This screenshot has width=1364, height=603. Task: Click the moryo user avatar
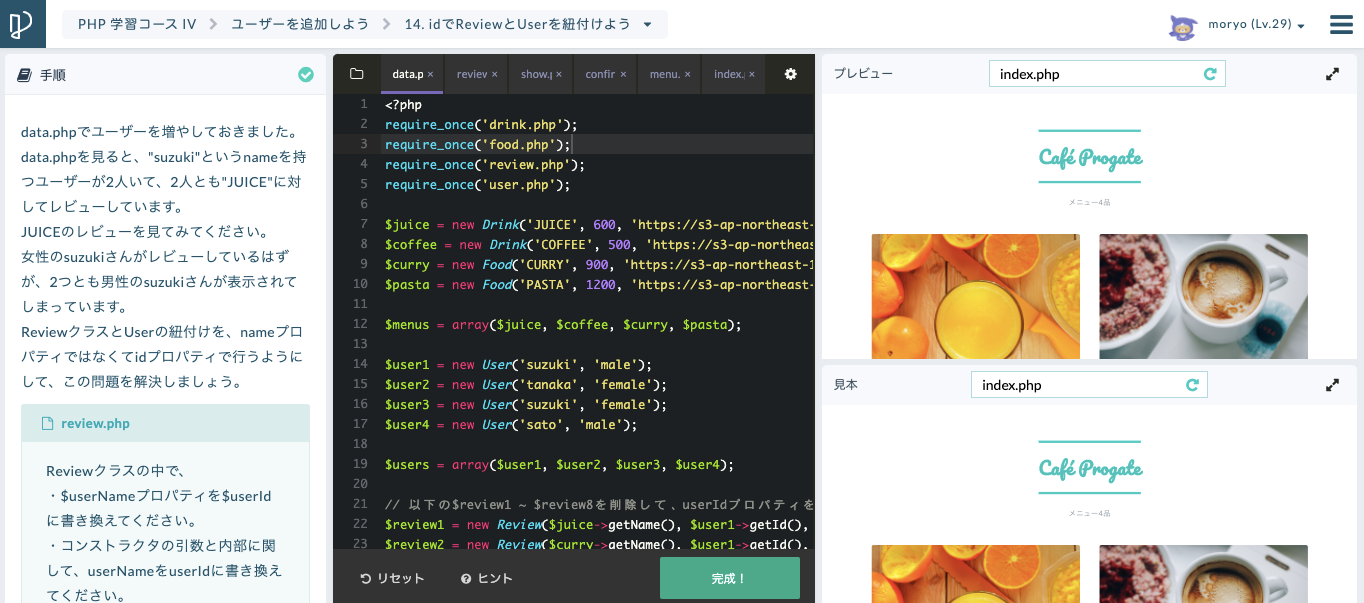1183,25
